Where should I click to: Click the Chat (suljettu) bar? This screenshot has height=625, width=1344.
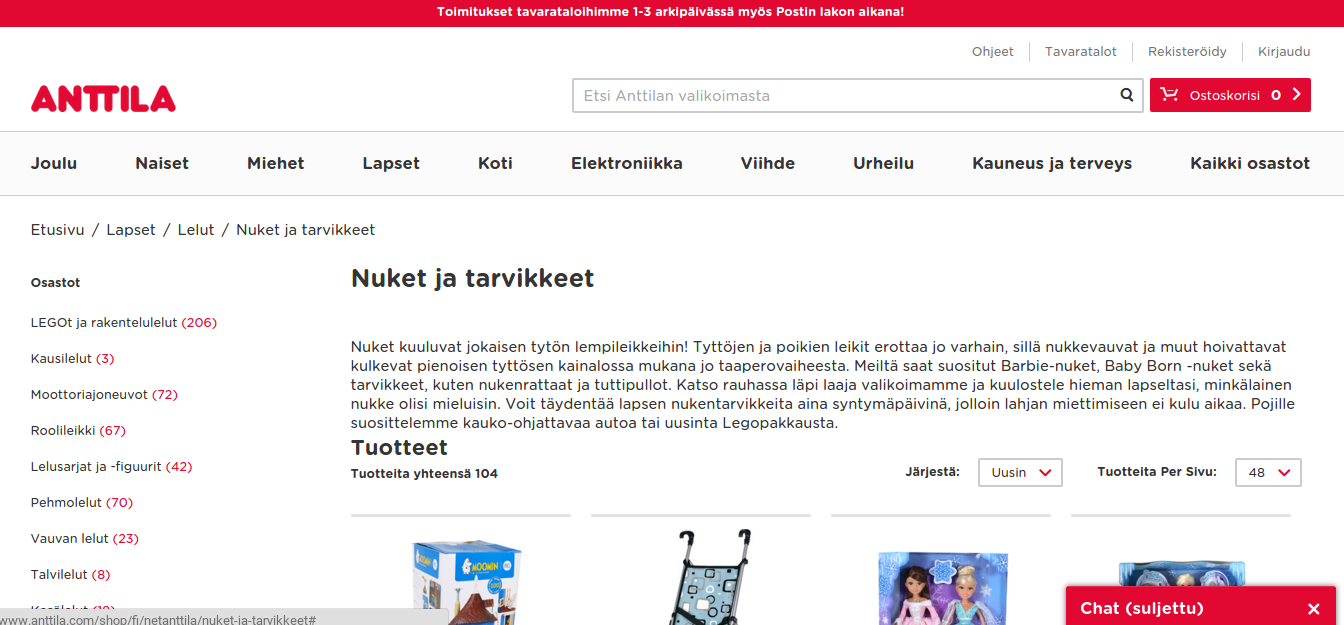[1201, 607]
